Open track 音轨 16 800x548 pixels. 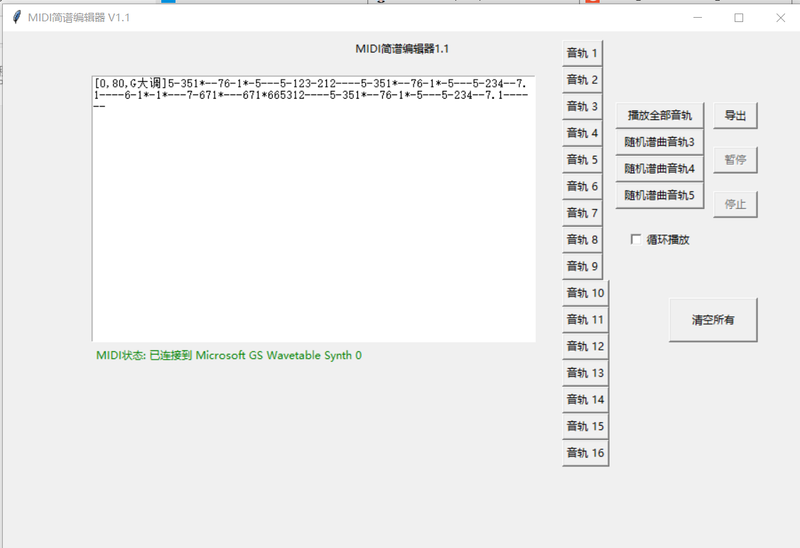point(586,453)
